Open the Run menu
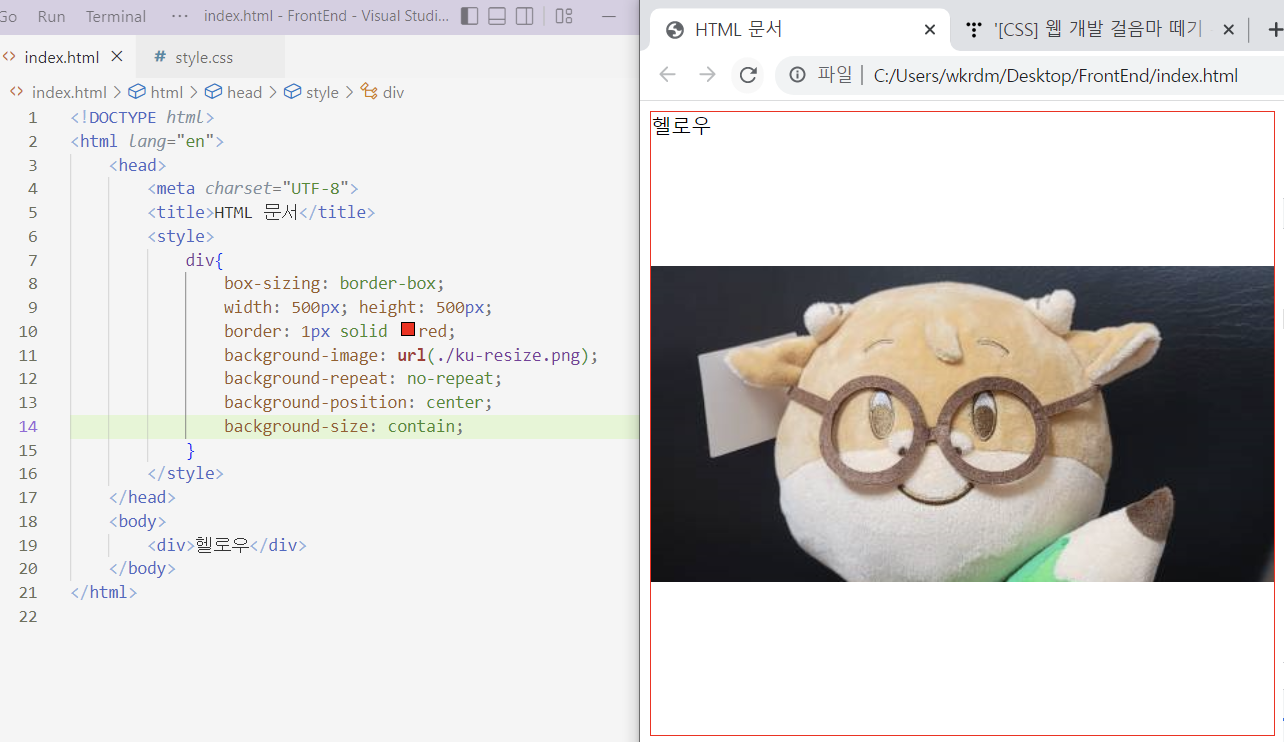Image resolution: width=1284 pixels, height=742 pixels. 51,16
